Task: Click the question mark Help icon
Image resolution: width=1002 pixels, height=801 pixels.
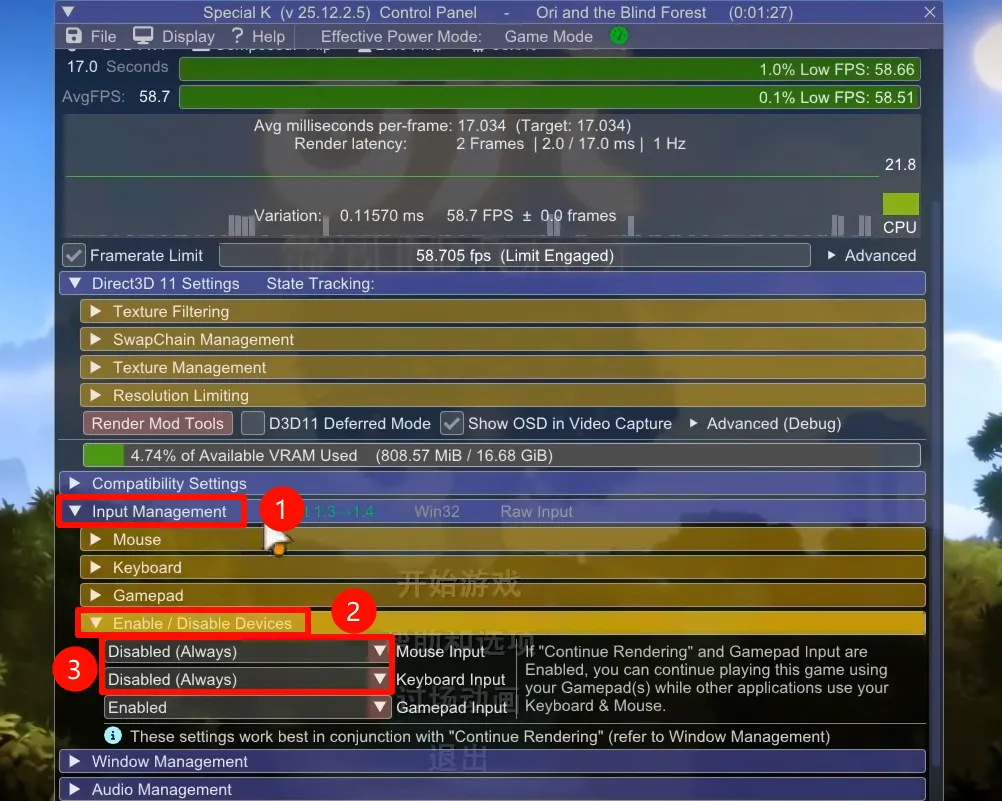Action: click(x=237, y=36)
